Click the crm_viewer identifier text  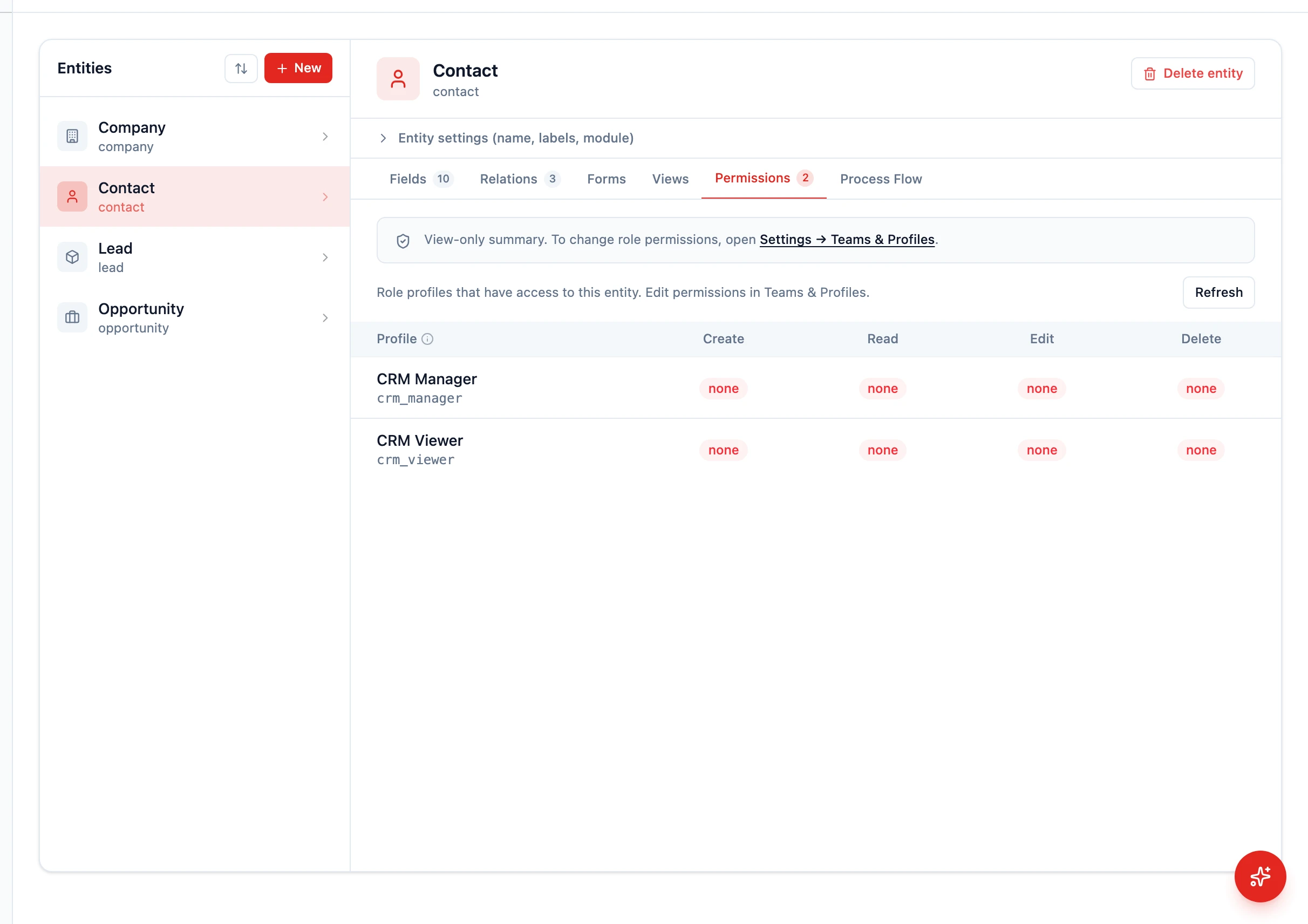coord(415,460)
